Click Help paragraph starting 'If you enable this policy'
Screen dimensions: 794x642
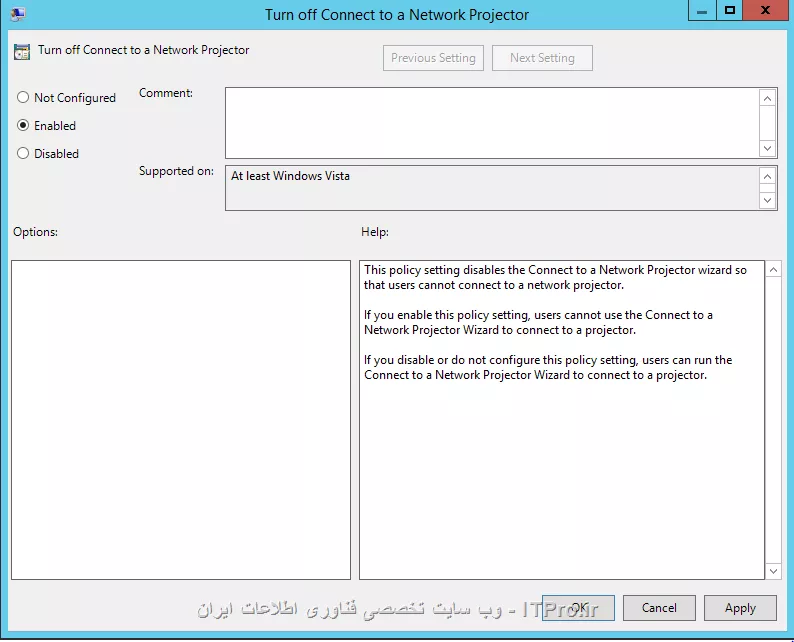coord(538,323)
